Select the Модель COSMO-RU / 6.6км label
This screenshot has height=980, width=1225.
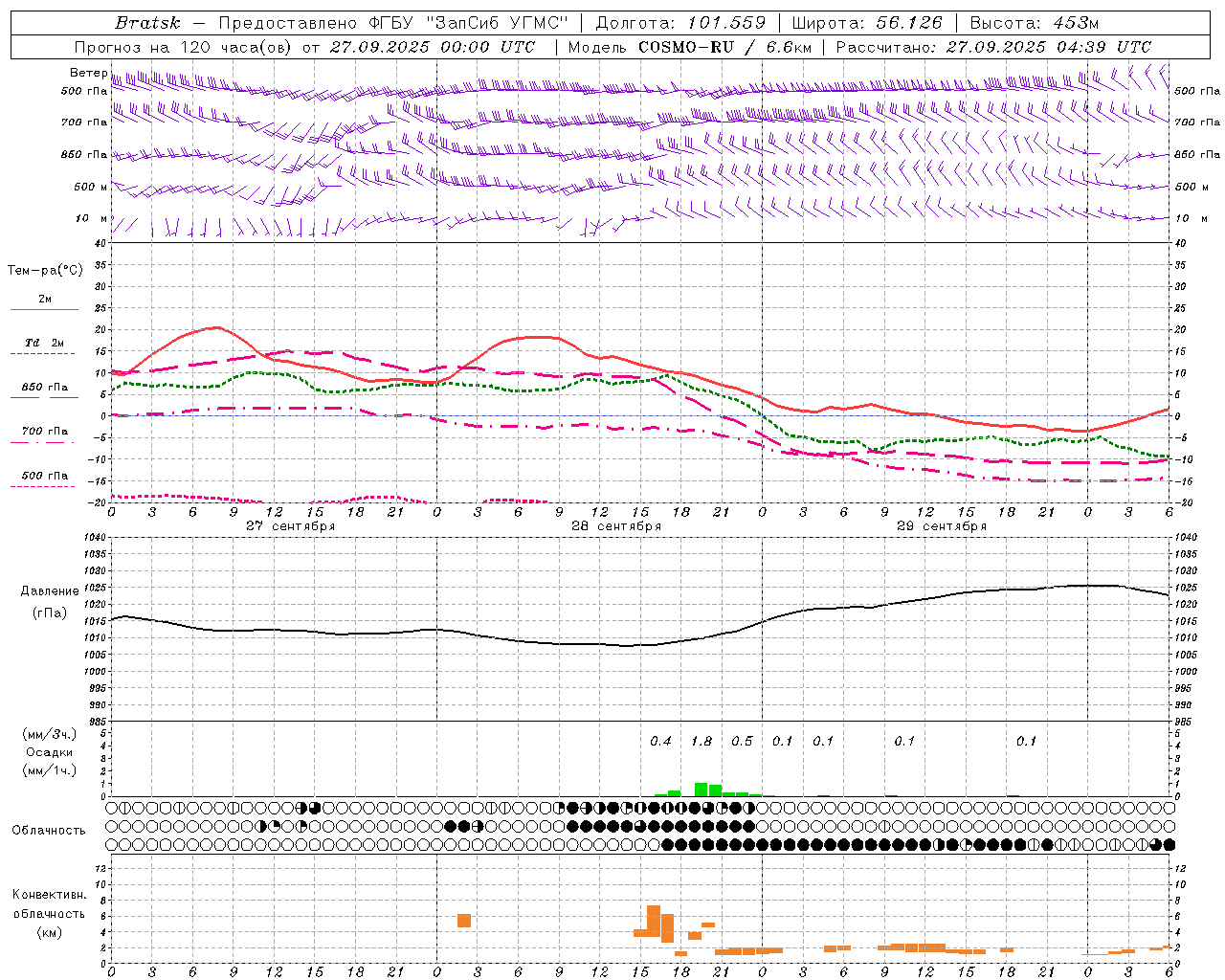tap(690, 47)
